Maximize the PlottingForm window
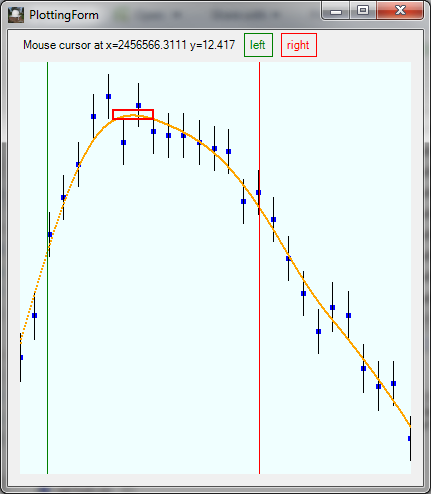 click(363, 11)
